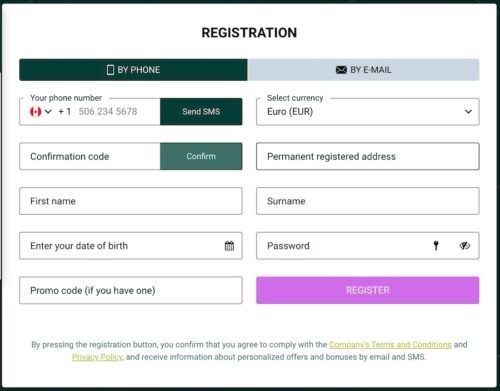Click the Confirm button

click(201, 156)
